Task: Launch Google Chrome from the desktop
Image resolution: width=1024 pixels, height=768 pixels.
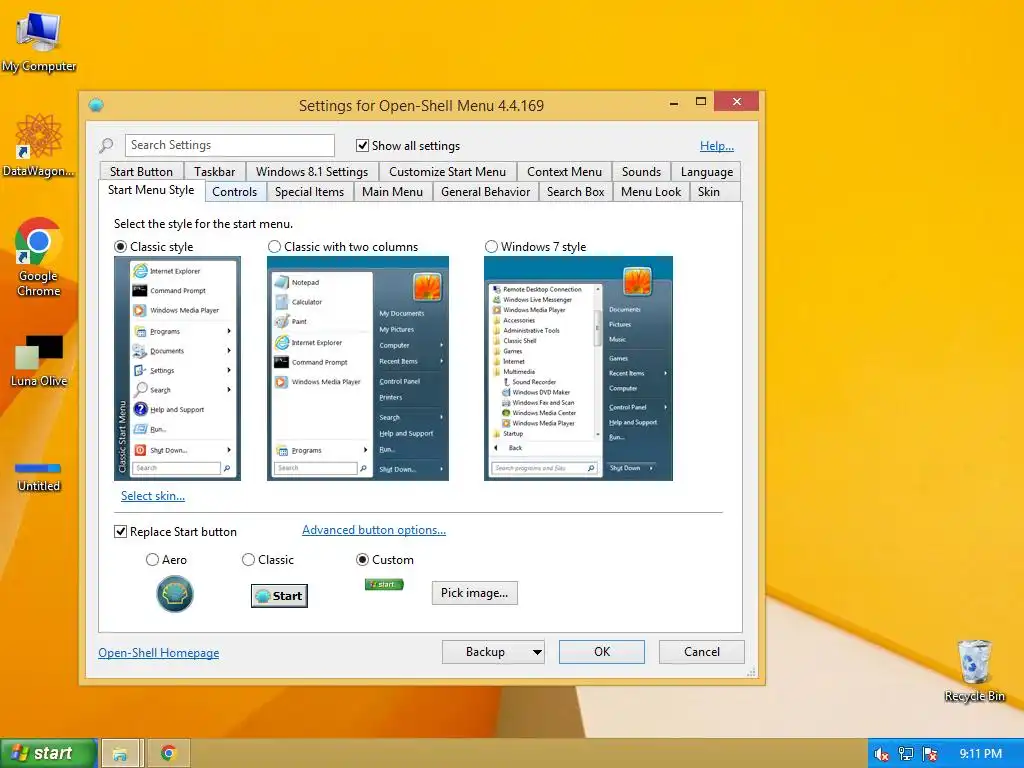Action: (39, 257)
